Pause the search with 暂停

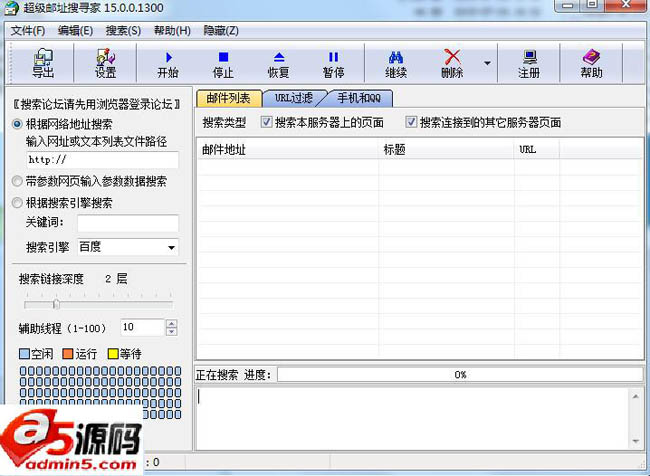333,64
